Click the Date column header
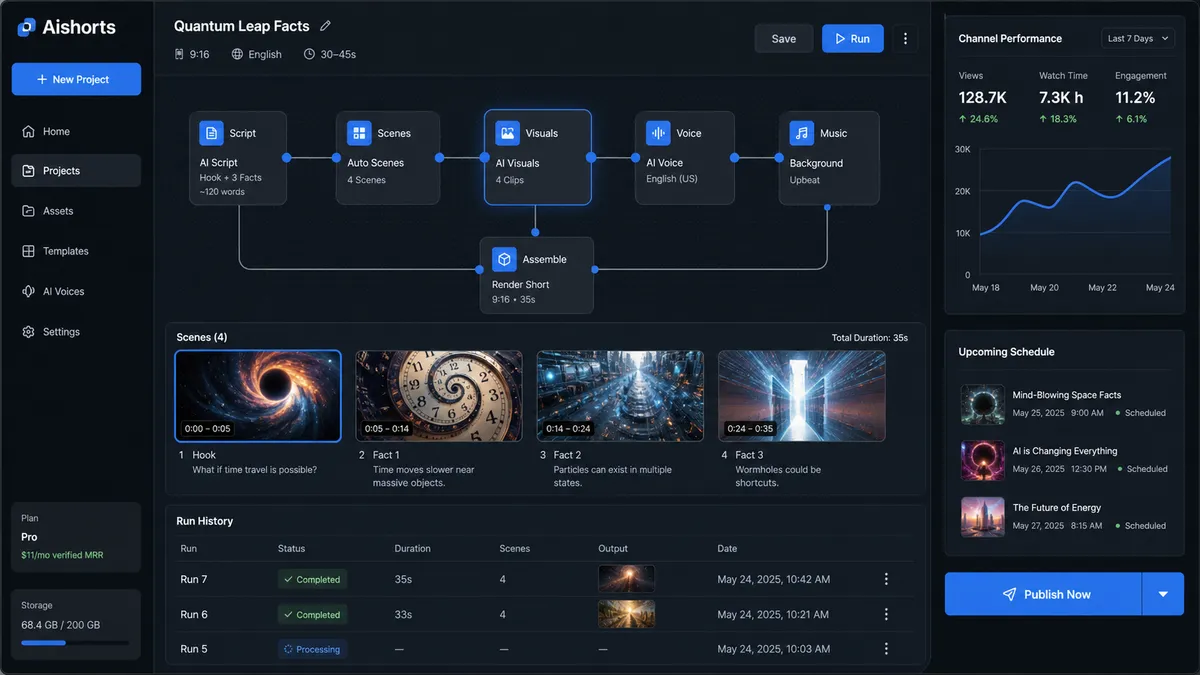Image resolution: width=1200 pixels, height=675 pixels. coord(727,548)
